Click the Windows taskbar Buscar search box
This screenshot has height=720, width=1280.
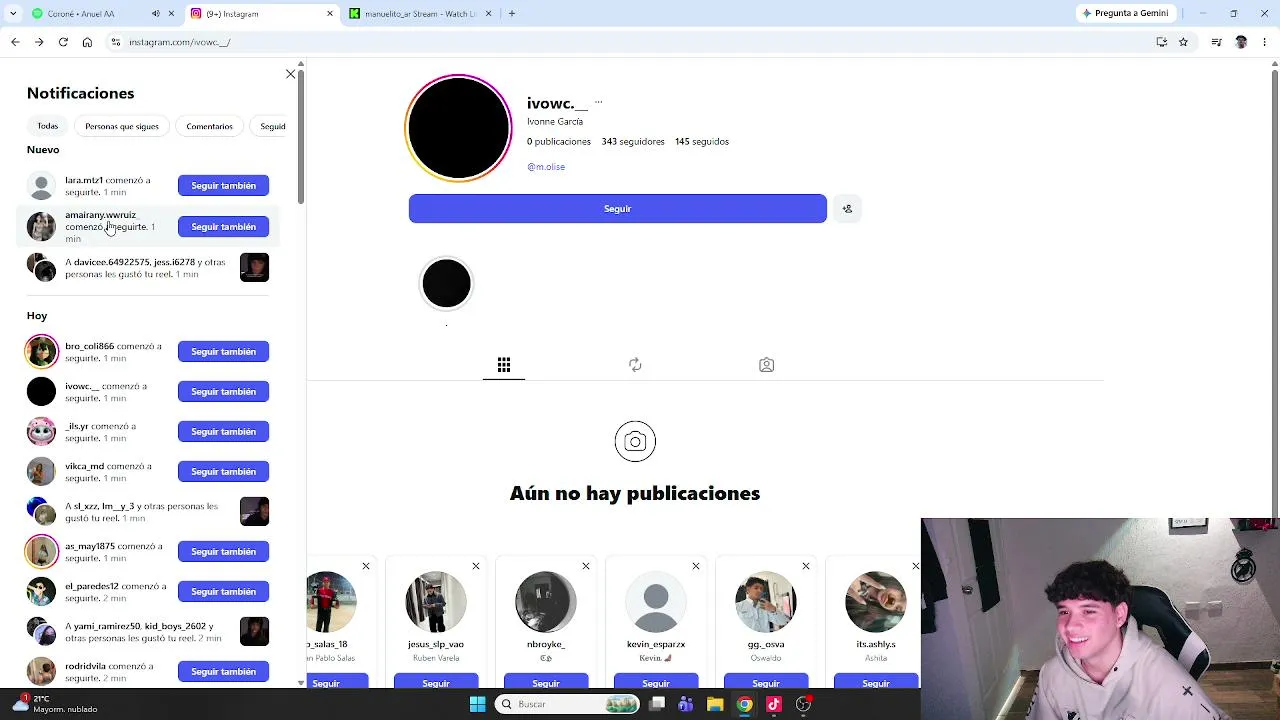point(567,704)
